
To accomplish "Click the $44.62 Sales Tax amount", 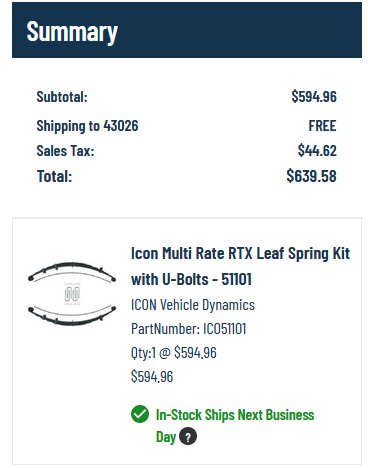I will pos(317,150).
